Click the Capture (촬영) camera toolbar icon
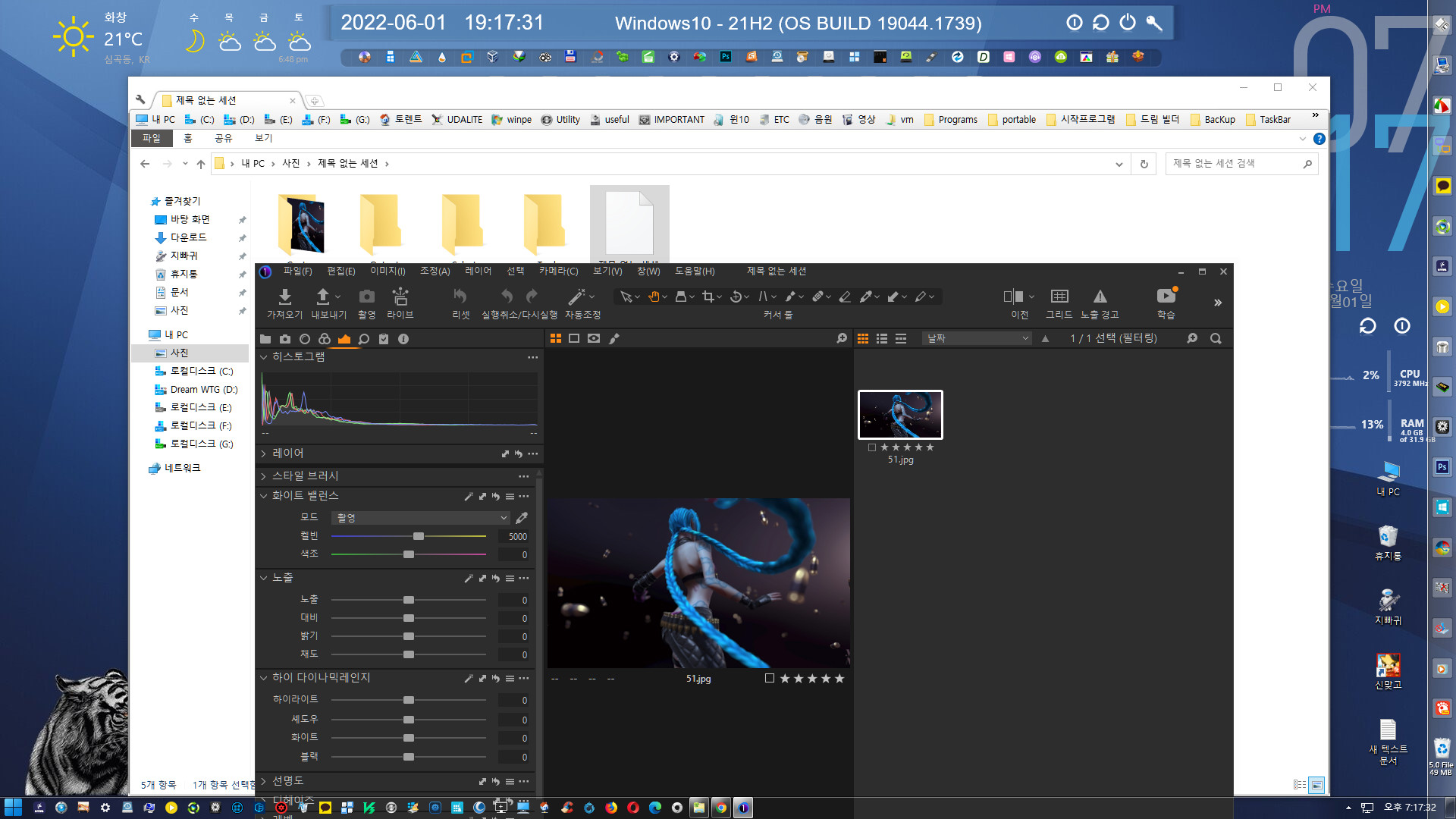 click(367, 297)
